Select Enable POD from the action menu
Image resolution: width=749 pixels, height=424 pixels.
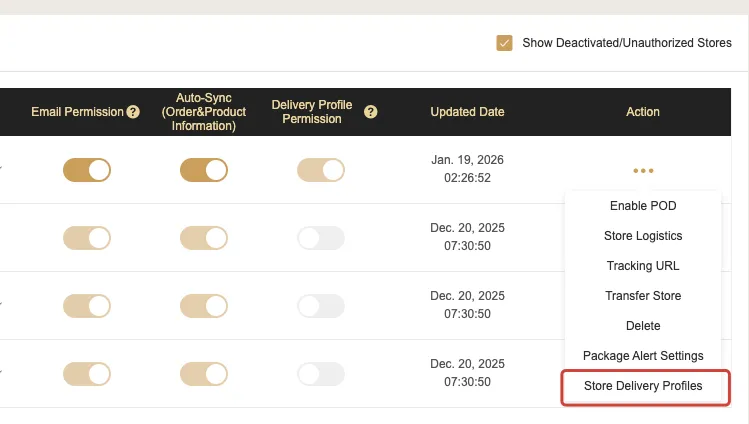[643, 206]
